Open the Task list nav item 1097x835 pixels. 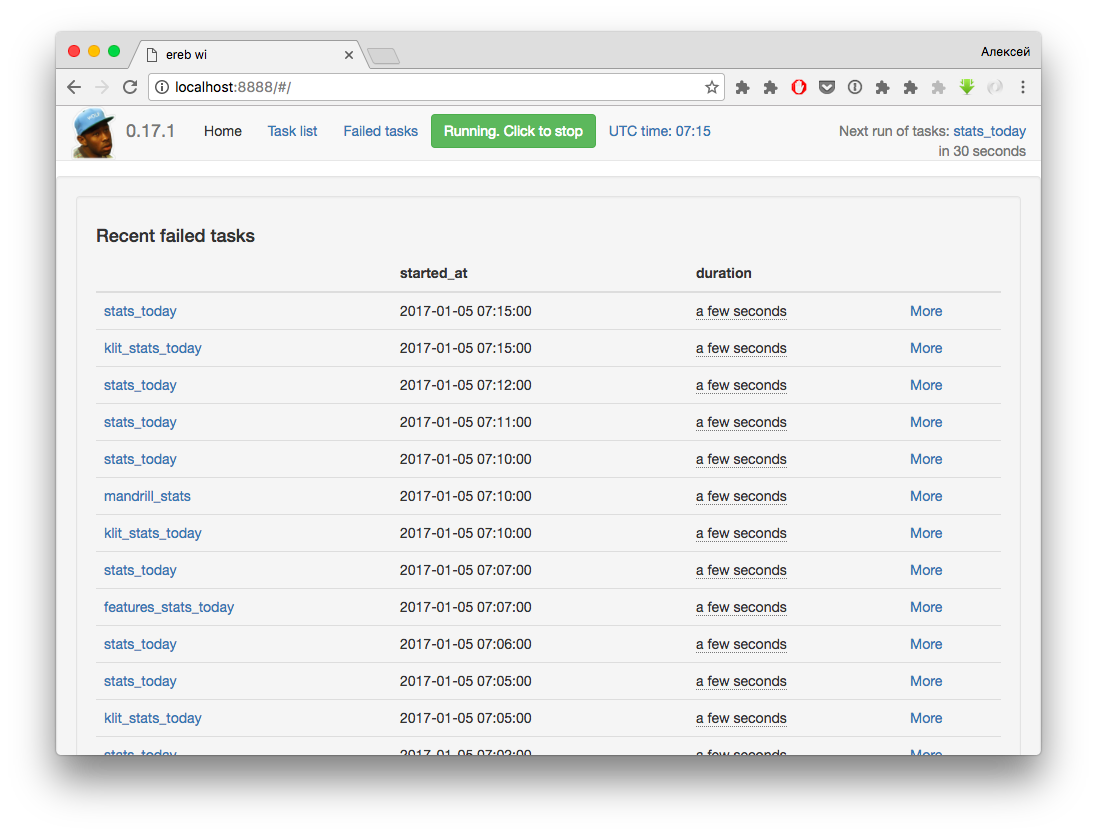tap(292, 131)
